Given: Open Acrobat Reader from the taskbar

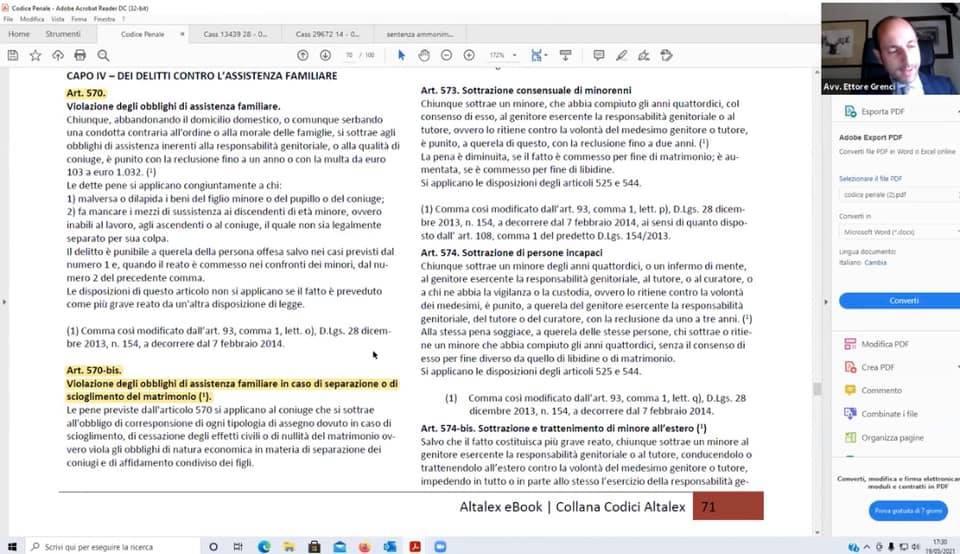Looking at the screenshot, I should (x=414, y=547).
